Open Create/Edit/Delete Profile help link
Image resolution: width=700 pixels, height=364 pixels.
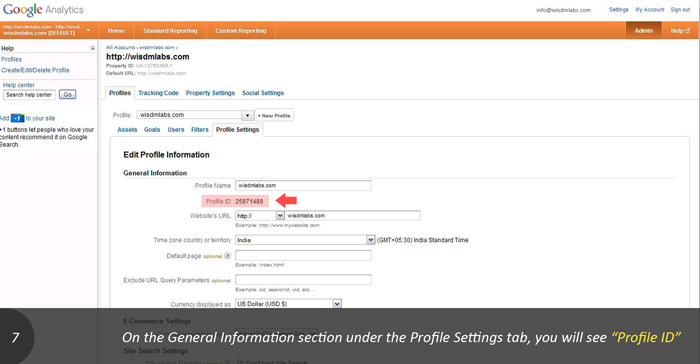point(35,70)
